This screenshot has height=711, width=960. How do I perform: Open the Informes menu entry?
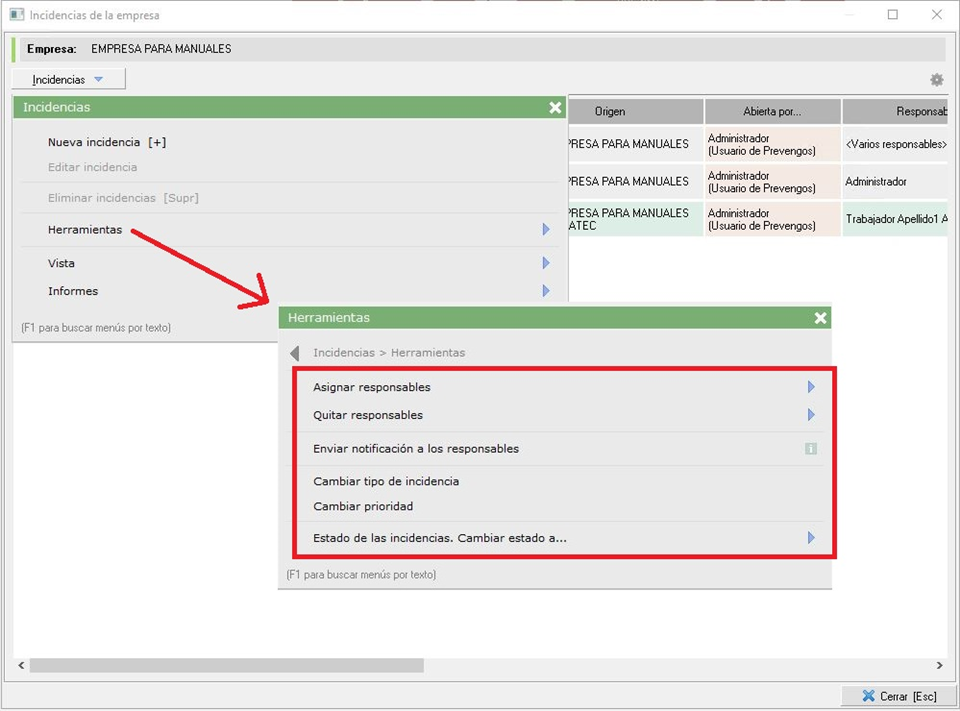coord(73,291)
